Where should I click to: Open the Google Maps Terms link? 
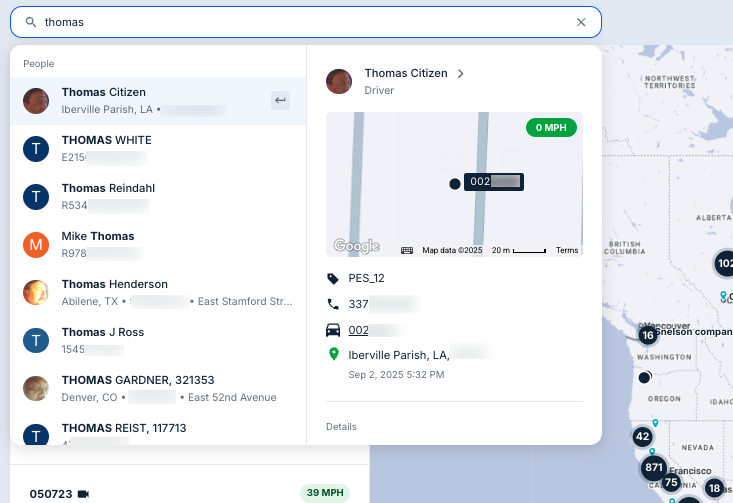(x=567, y=251)
